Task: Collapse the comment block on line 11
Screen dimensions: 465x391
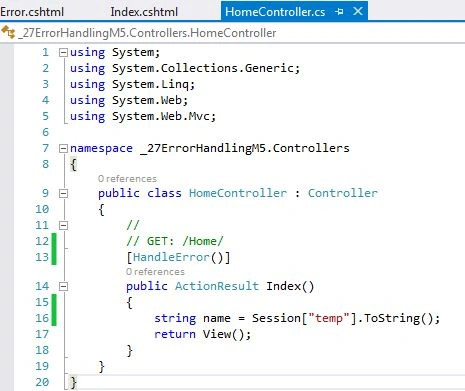Action: [x=63, y=225]
